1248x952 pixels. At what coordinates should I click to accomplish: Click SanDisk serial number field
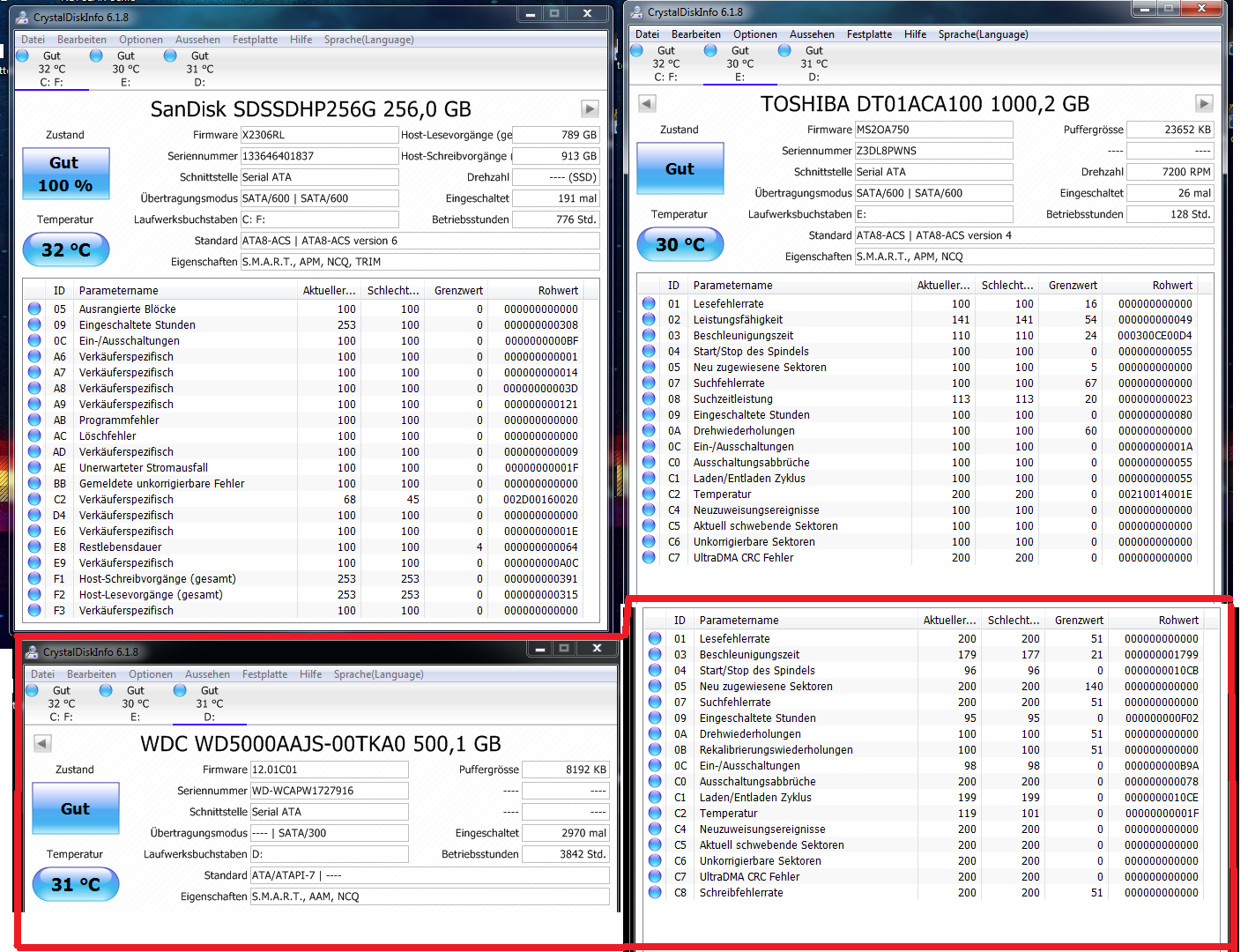[x=319, y=156]
